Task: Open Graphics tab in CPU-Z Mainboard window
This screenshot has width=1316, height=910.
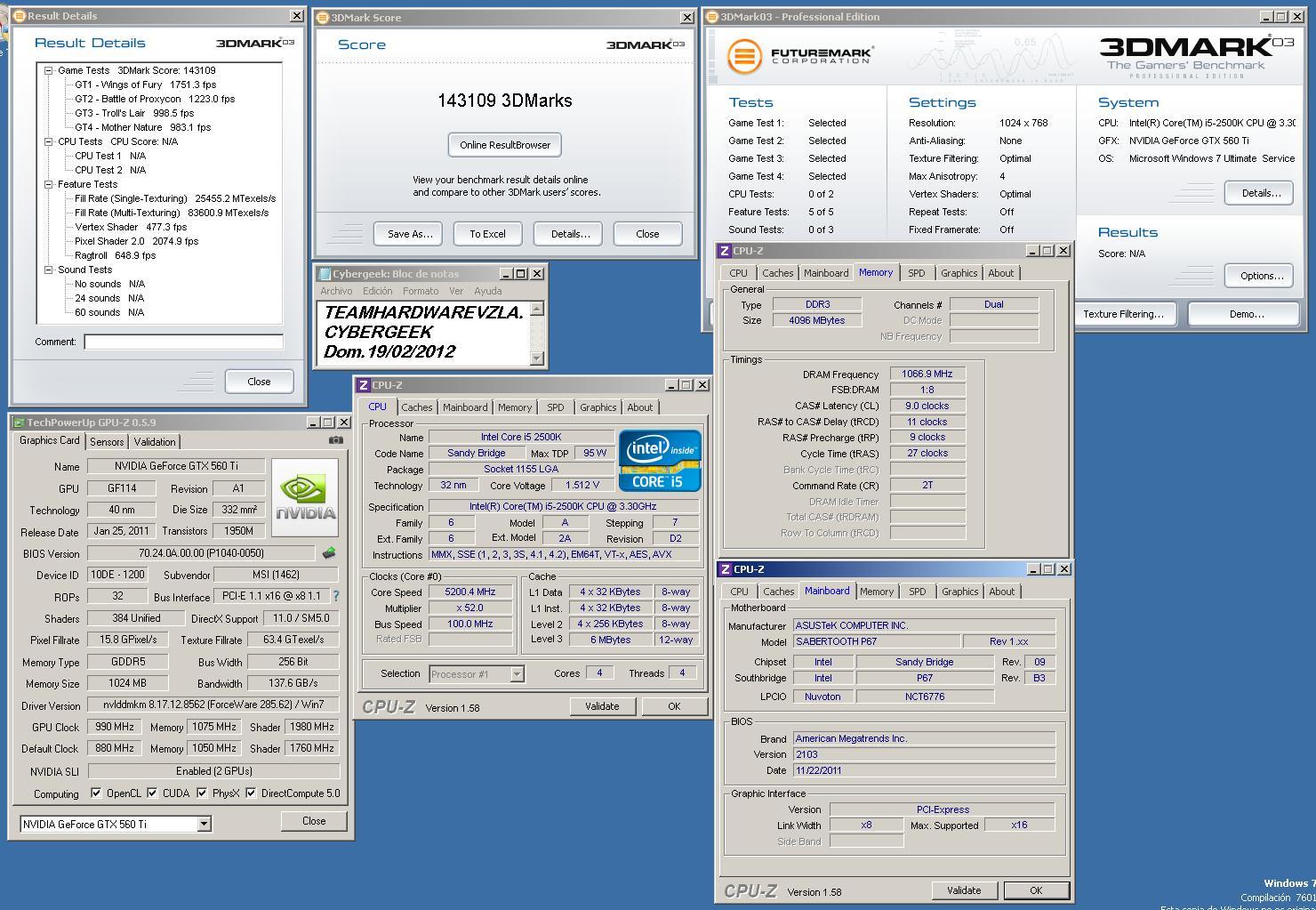Action: click(959, 592)
